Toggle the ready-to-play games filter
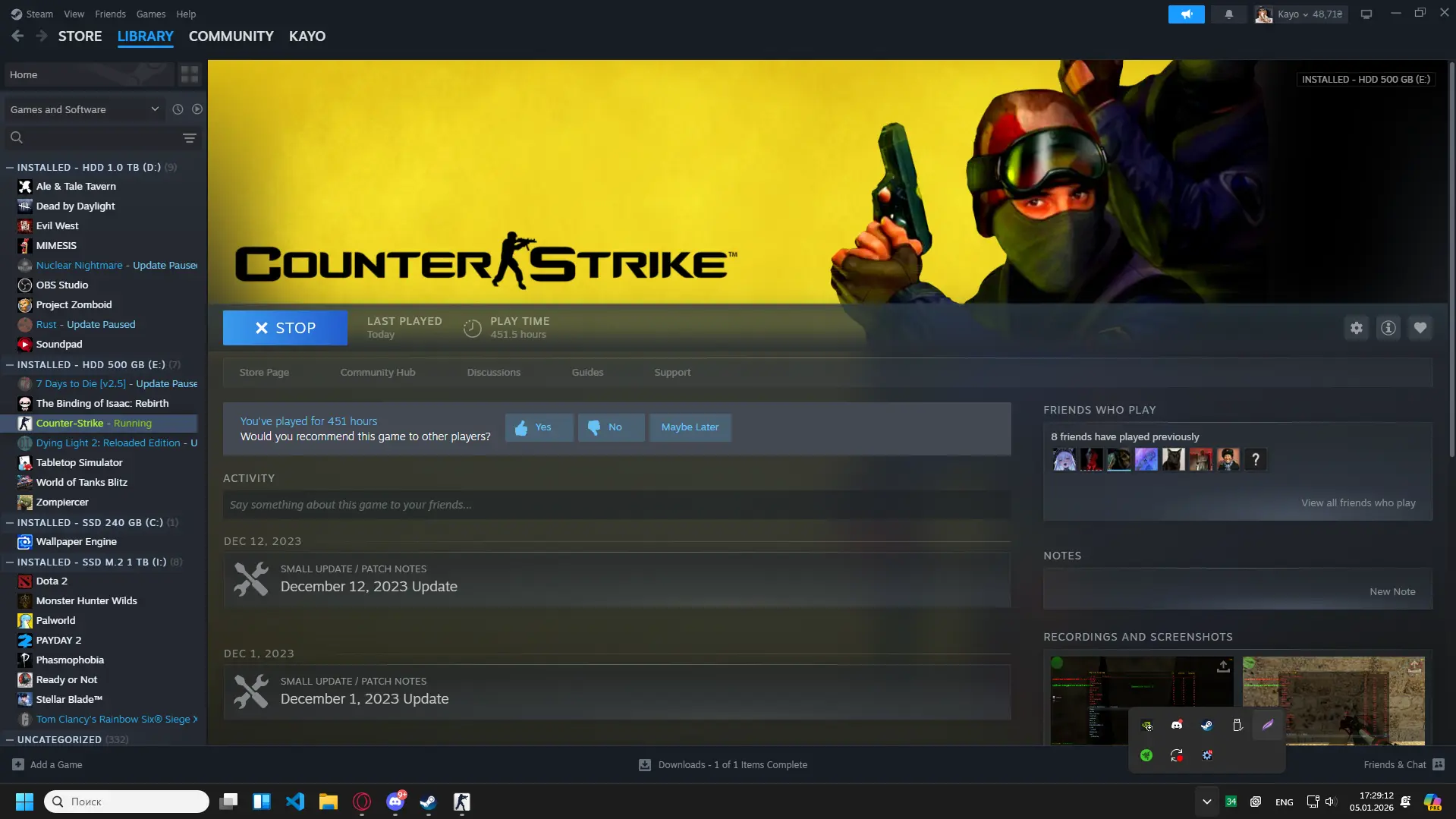This screenshot has height=819, width=1456. [x=197, y=109]
